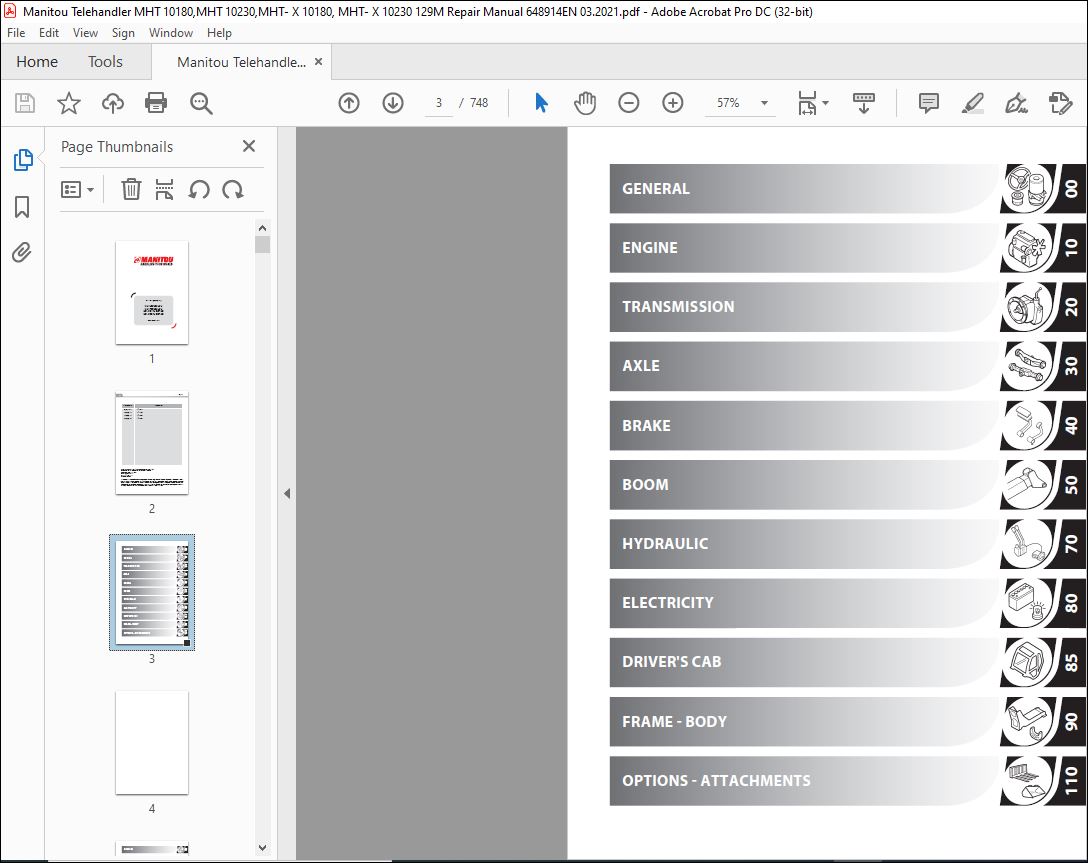This screenshot has width=1088, height=863.
Task: Add a comment sticky note
Action: point(928,103)
